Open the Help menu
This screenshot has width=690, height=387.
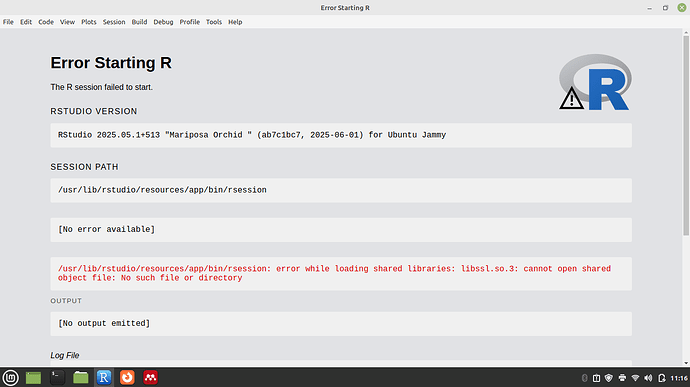(x=235, y=22)
